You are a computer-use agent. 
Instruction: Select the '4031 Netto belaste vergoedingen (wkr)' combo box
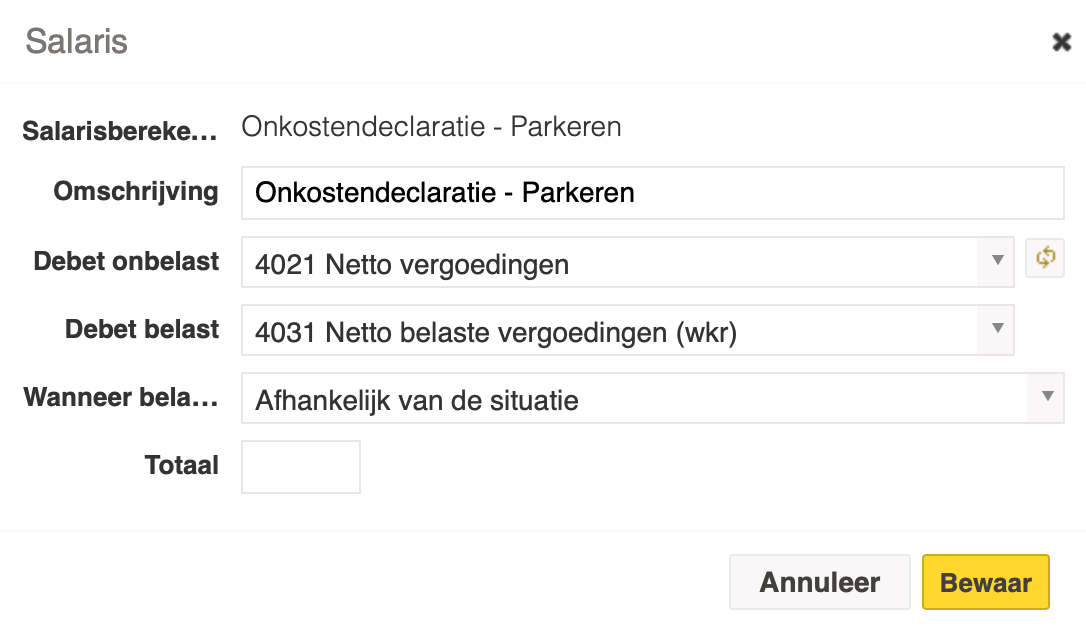pyautogui.click(x=627, y=330)
